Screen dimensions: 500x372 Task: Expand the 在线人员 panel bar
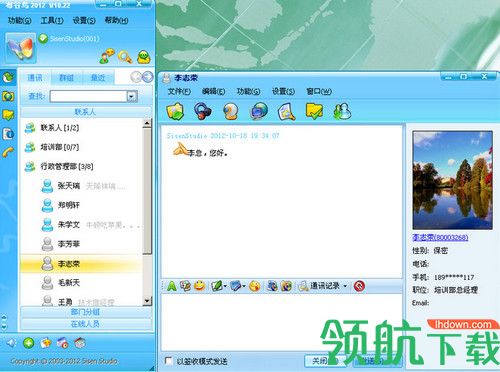point(86,324)
